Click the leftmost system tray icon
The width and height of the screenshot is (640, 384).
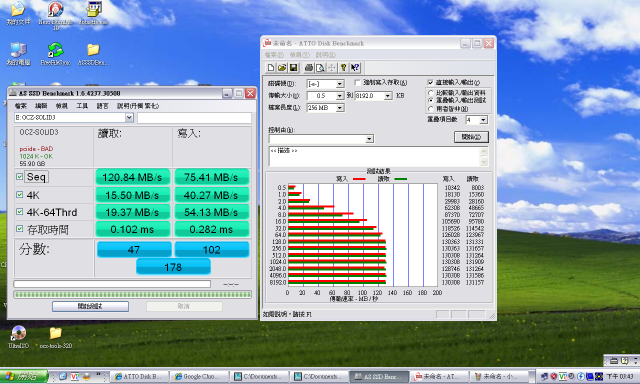544,376
